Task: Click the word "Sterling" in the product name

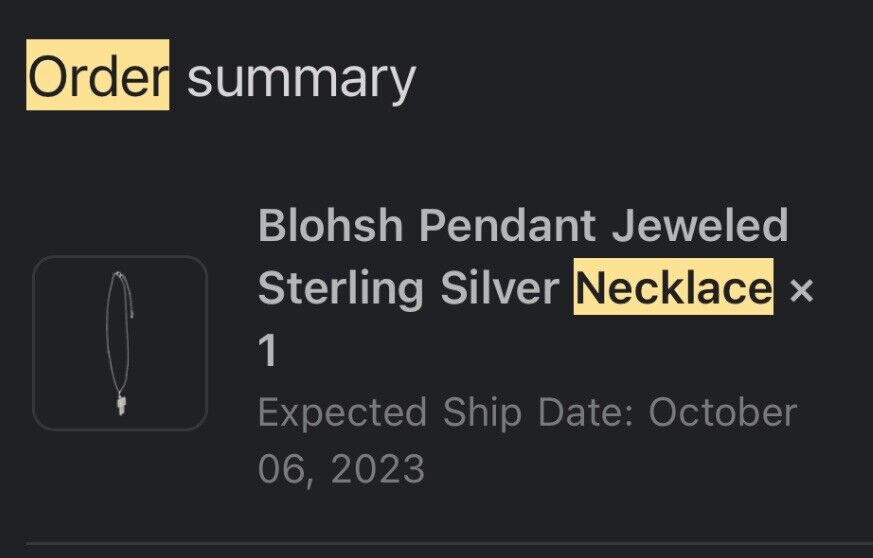Action: [340, 288]
